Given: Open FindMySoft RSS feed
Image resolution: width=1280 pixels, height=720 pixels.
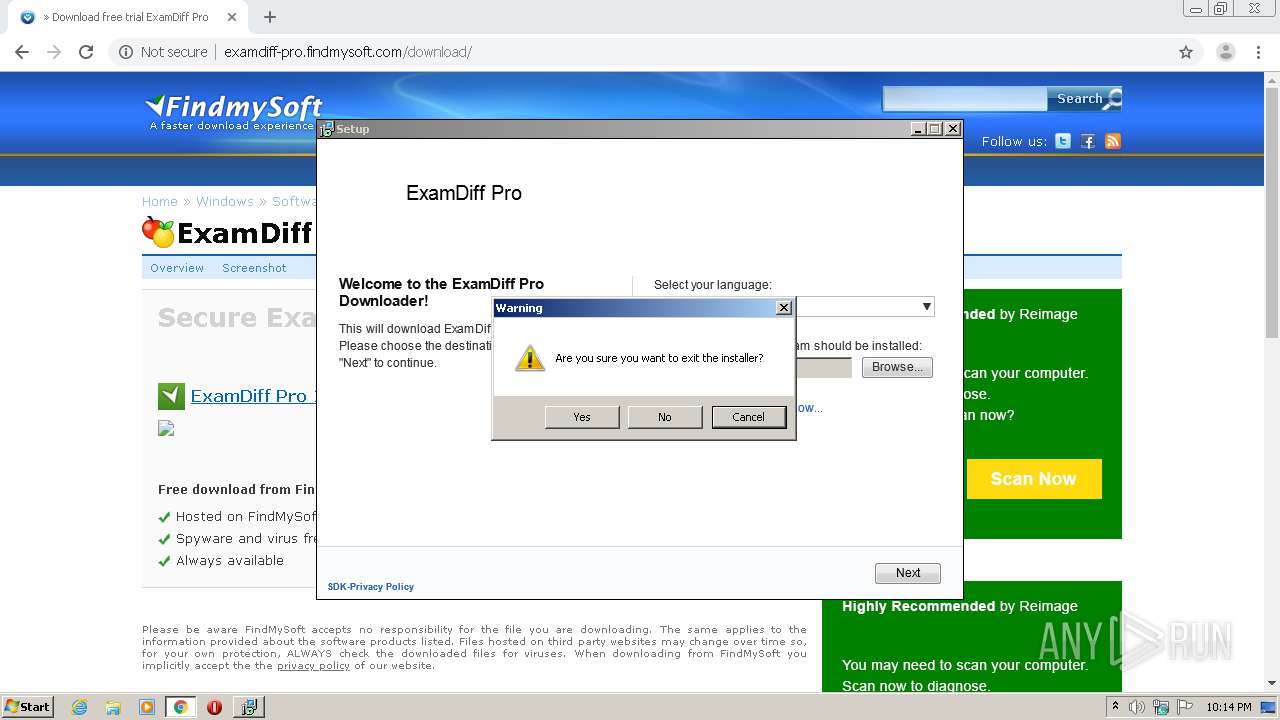Looking at the screenshot, I should (1113, 141).
